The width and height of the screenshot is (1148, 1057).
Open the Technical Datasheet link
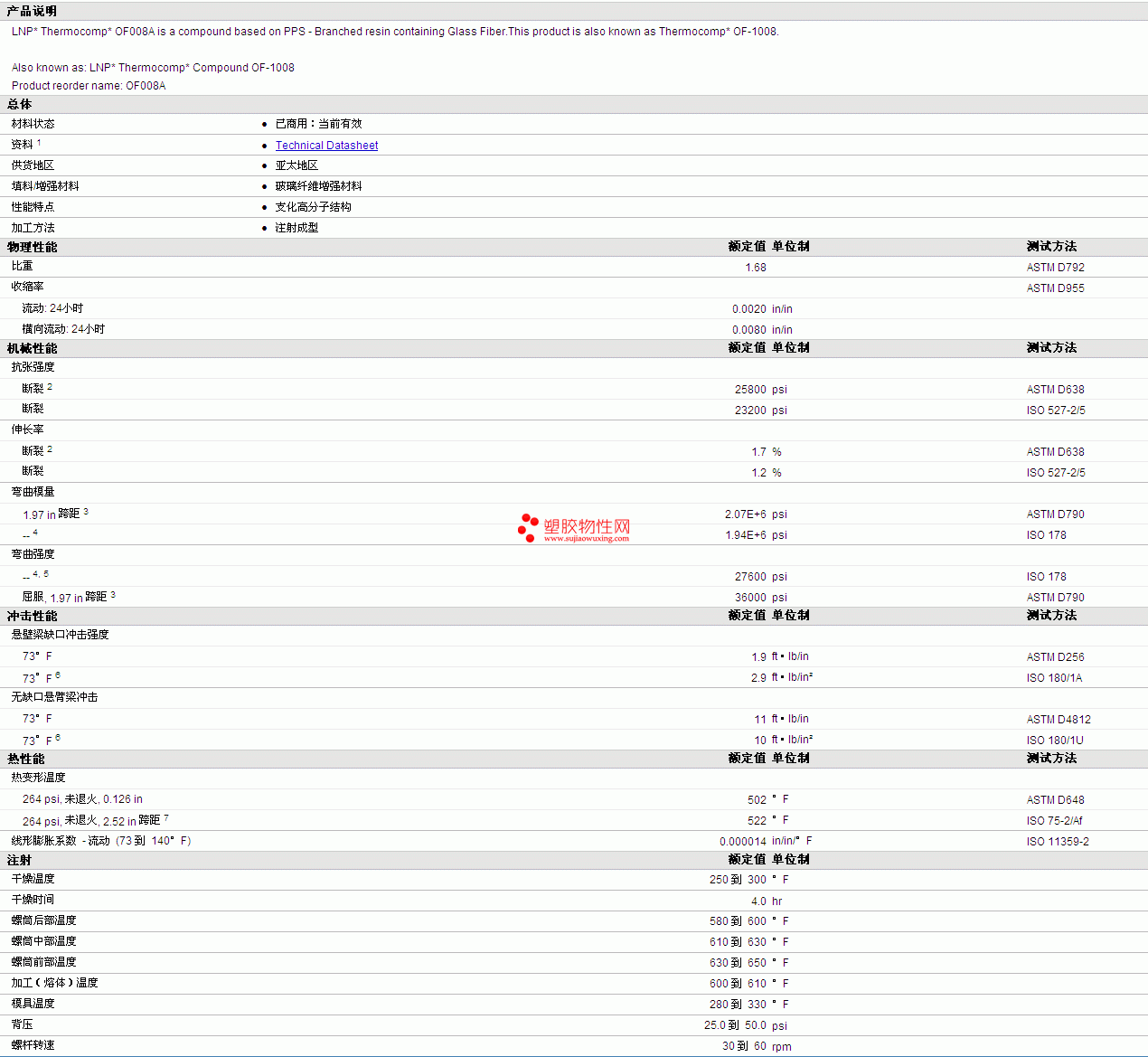tap(326, 146)
